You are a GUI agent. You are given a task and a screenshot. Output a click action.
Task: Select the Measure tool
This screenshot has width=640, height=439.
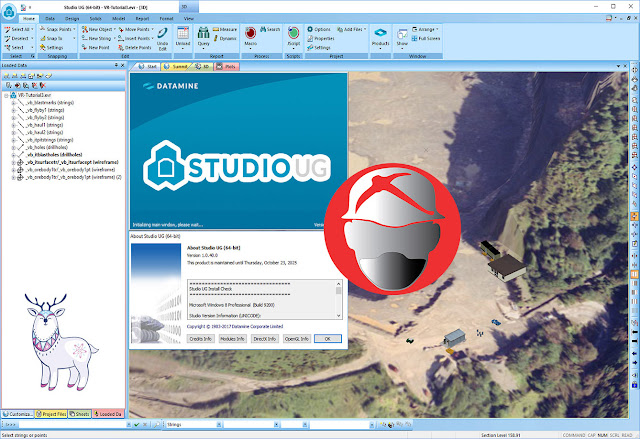[225, 29]
